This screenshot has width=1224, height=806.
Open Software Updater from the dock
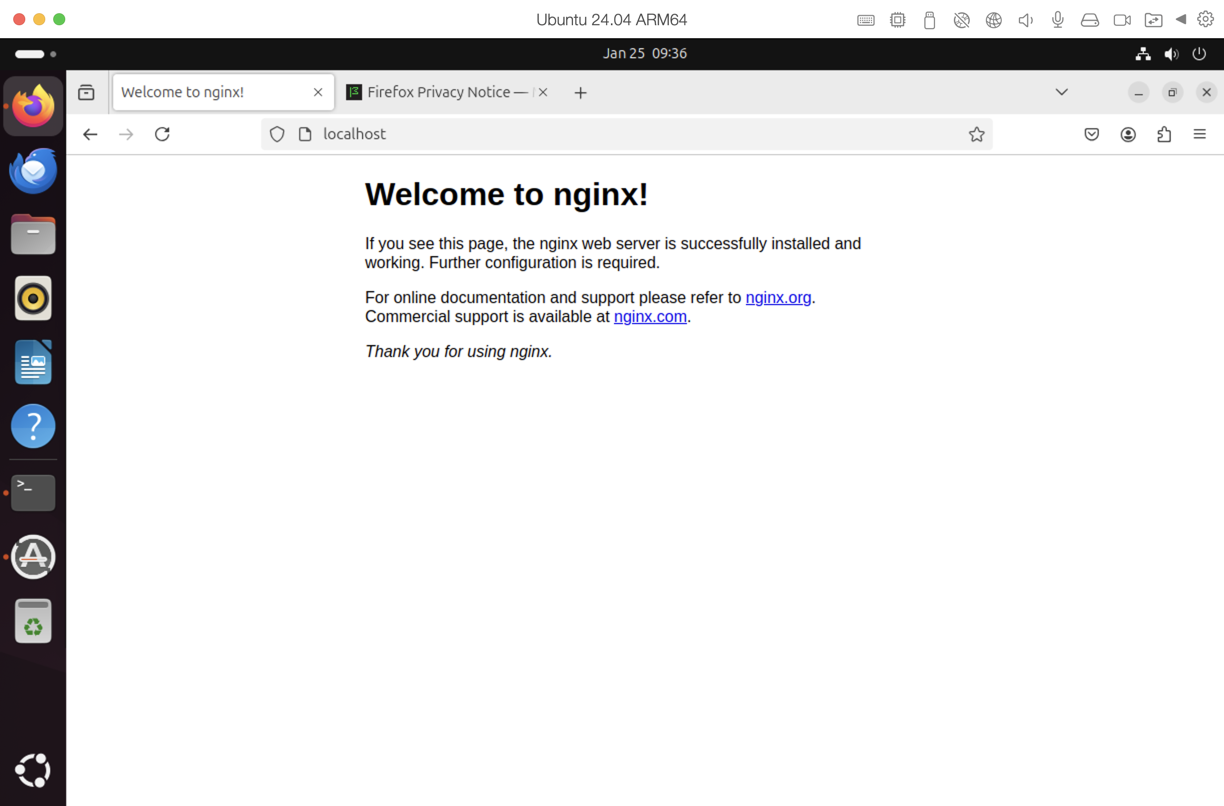[33, 557]
